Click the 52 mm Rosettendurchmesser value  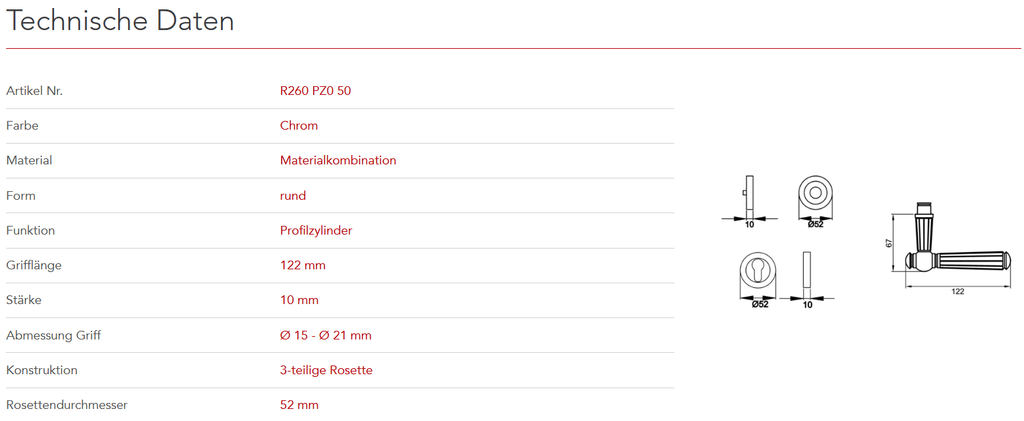299,405
